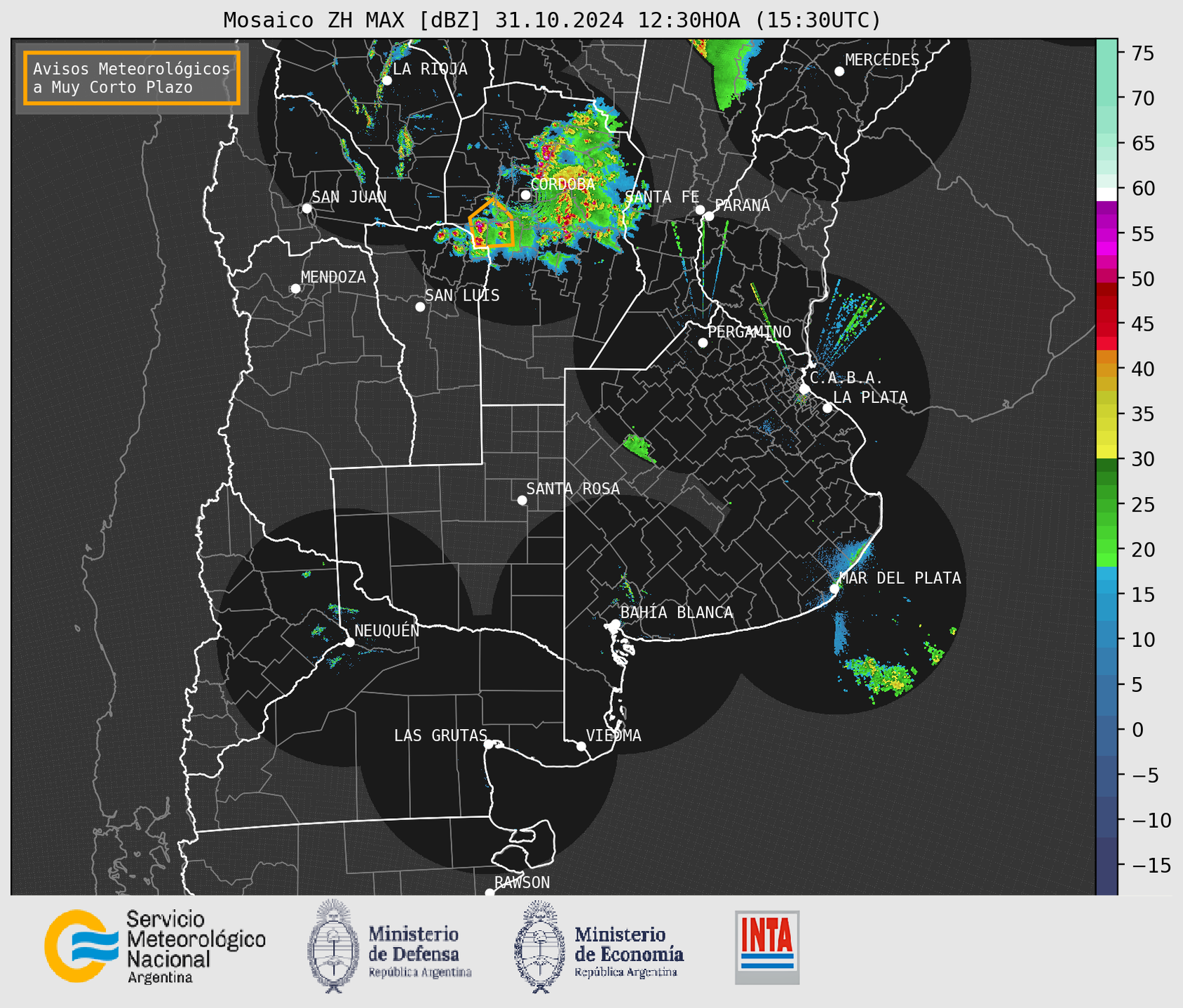Click the BAHÍA BLANCA label
This screenshot has width=1183, height=1008.
pyautogui.click(x=677, y=613)
